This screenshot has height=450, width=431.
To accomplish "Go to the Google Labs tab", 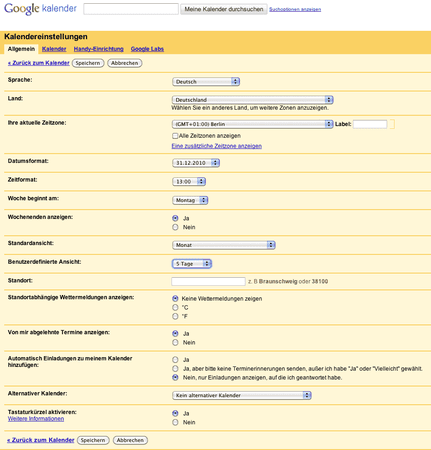I will 147,49.
